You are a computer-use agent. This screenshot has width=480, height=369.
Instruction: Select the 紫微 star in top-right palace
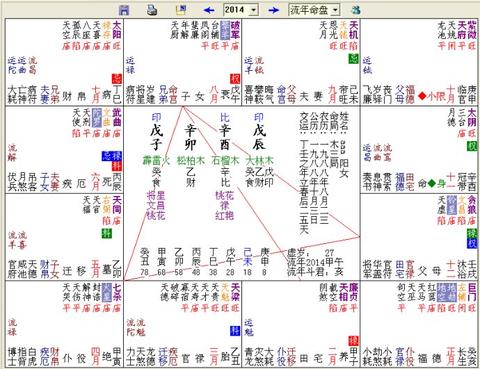point(471,30)
